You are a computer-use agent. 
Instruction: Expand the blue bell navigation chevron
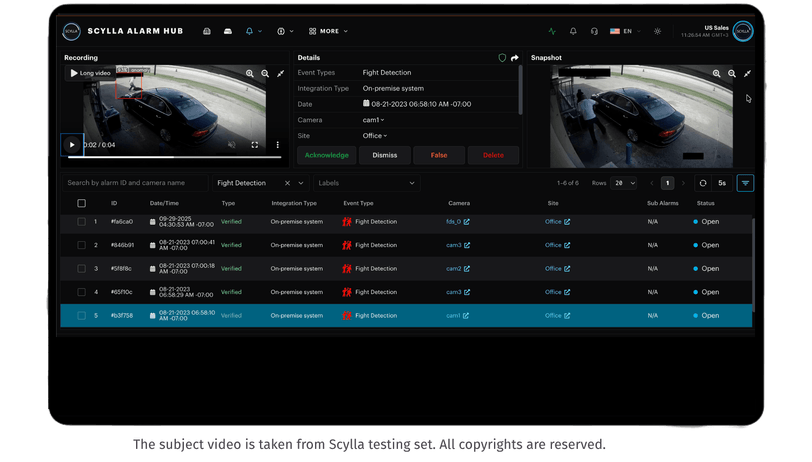point(260,31)
